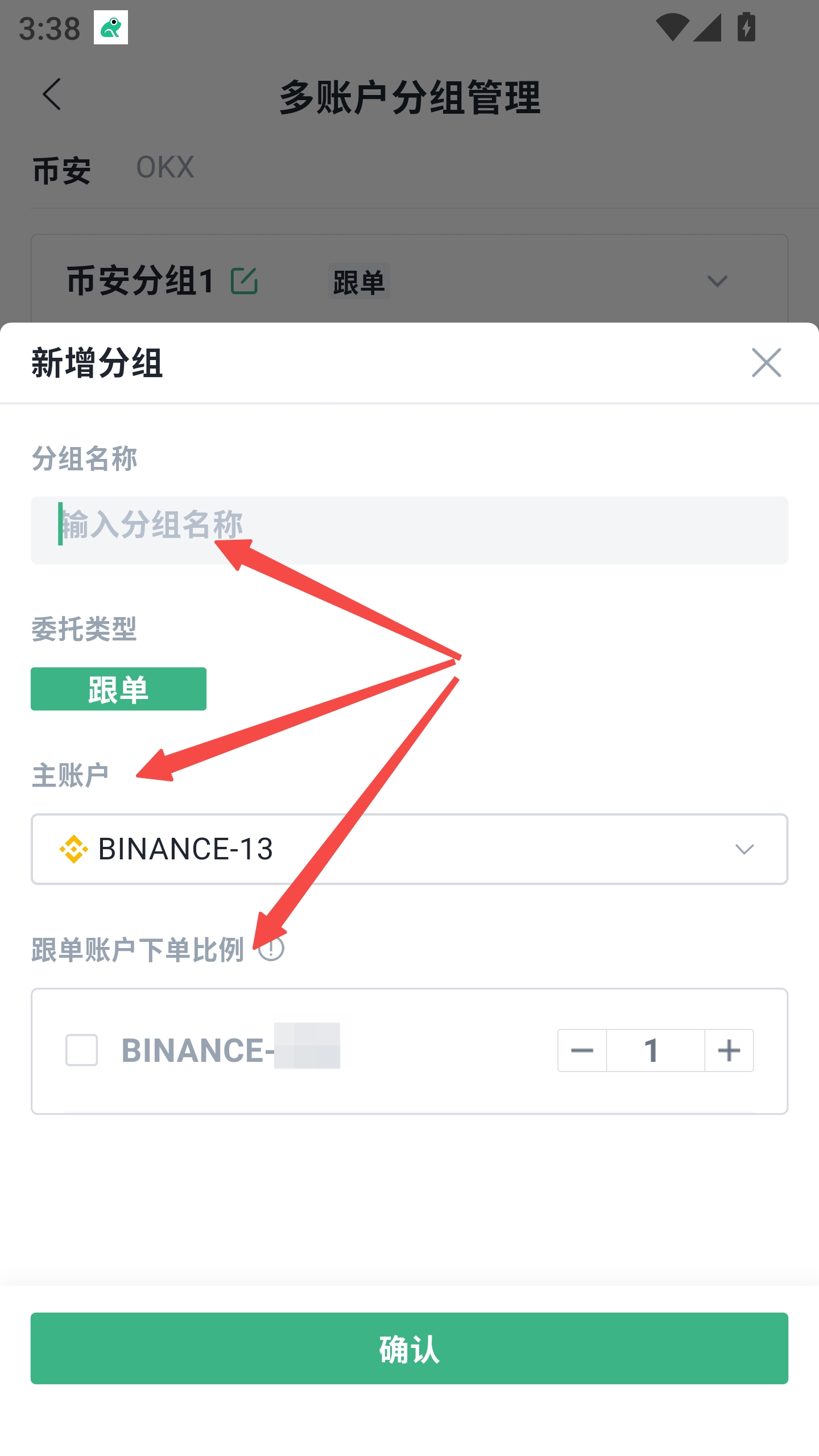This screenshot has height=1456, width=819.
Task: Select the 跟单 order type option
Action: 118,689
